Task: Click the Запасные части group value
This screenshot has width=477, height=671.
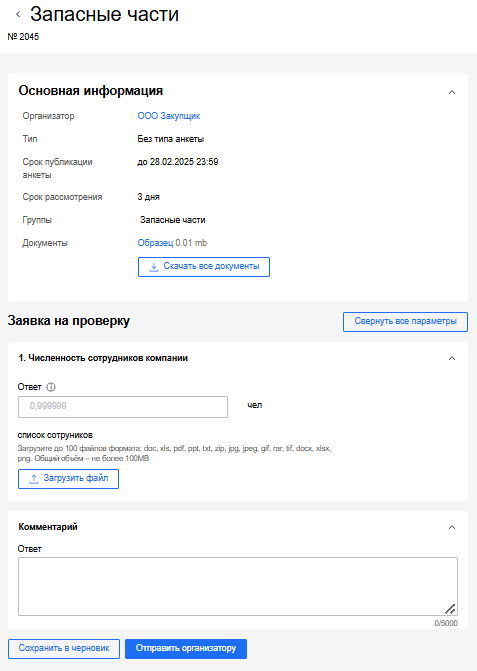Action: (x=172, y=220)
